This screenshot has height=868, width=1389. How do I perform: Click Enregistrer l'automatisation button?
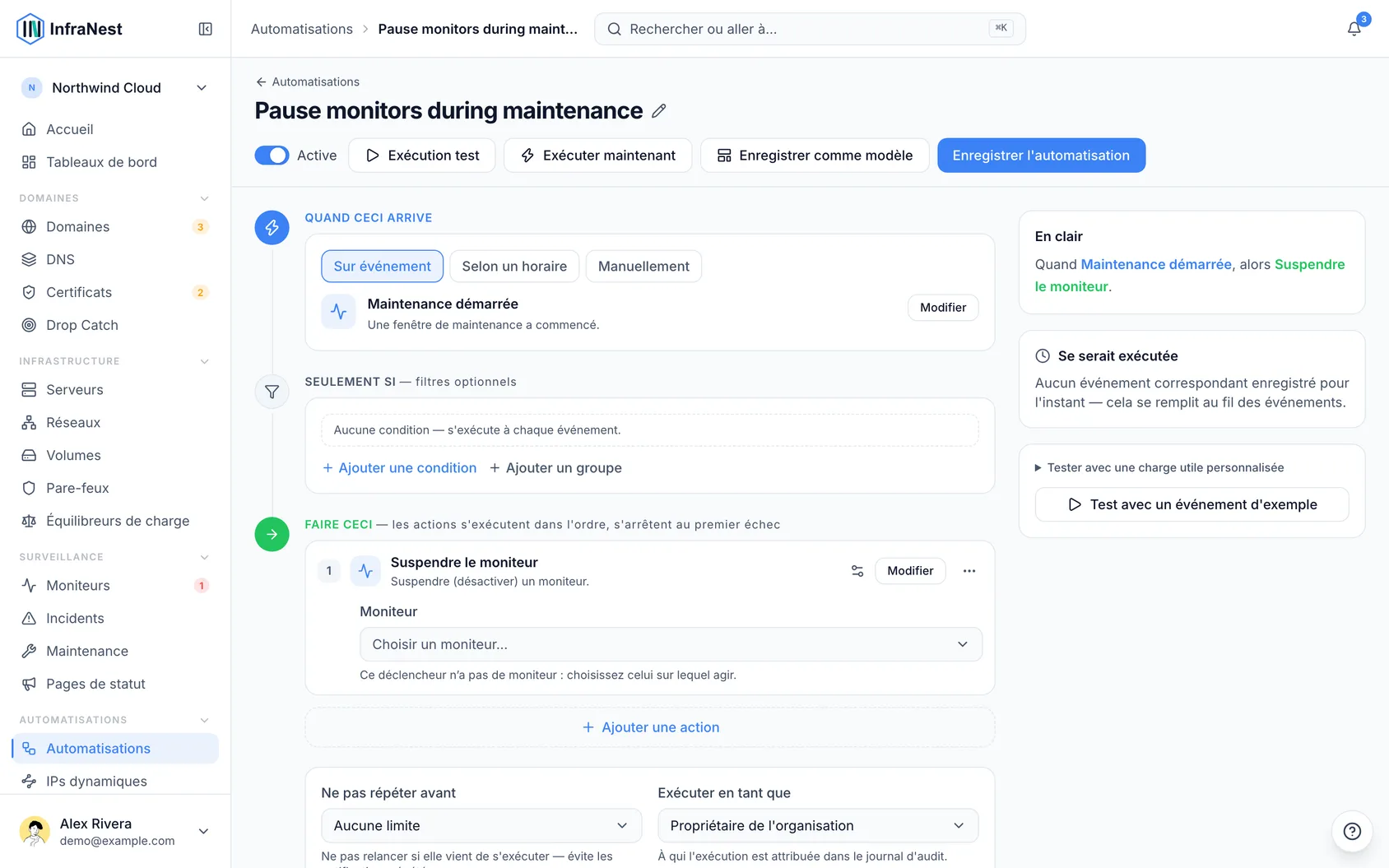click(x=1041, y=155)
